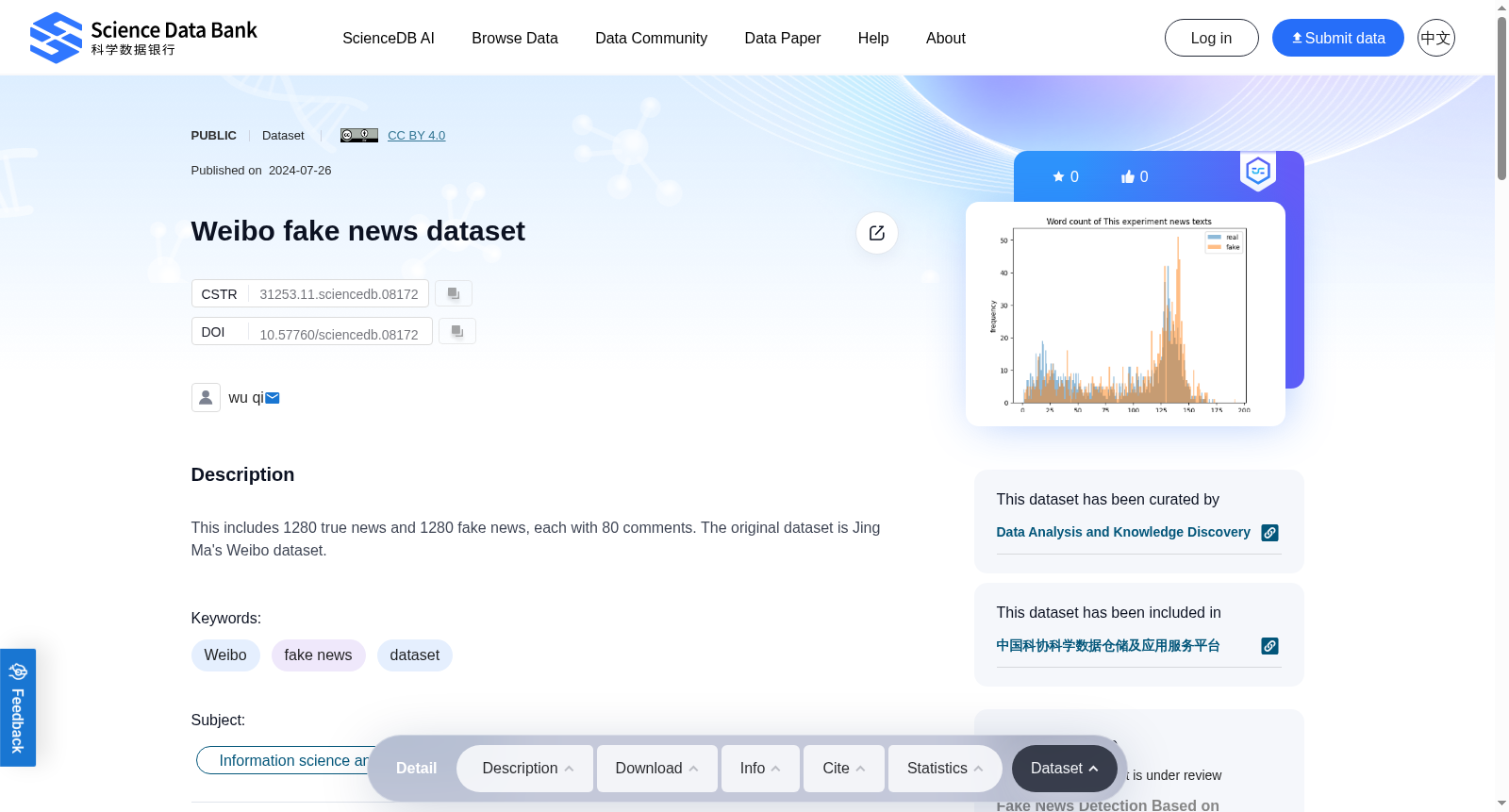Open link icon for Data Analysis and Knowledge Discovery
Image resolution: width=1509 pixels, height=812 pixels.
pyautogui.click(x=1270, y=533)
